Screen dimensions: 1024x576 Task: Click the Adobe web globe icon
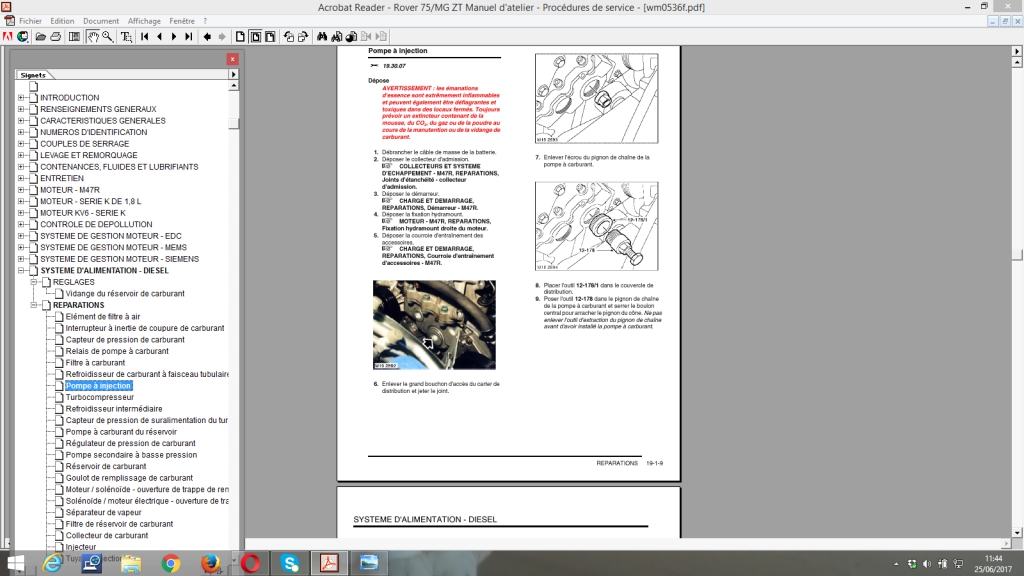[23, 37]
